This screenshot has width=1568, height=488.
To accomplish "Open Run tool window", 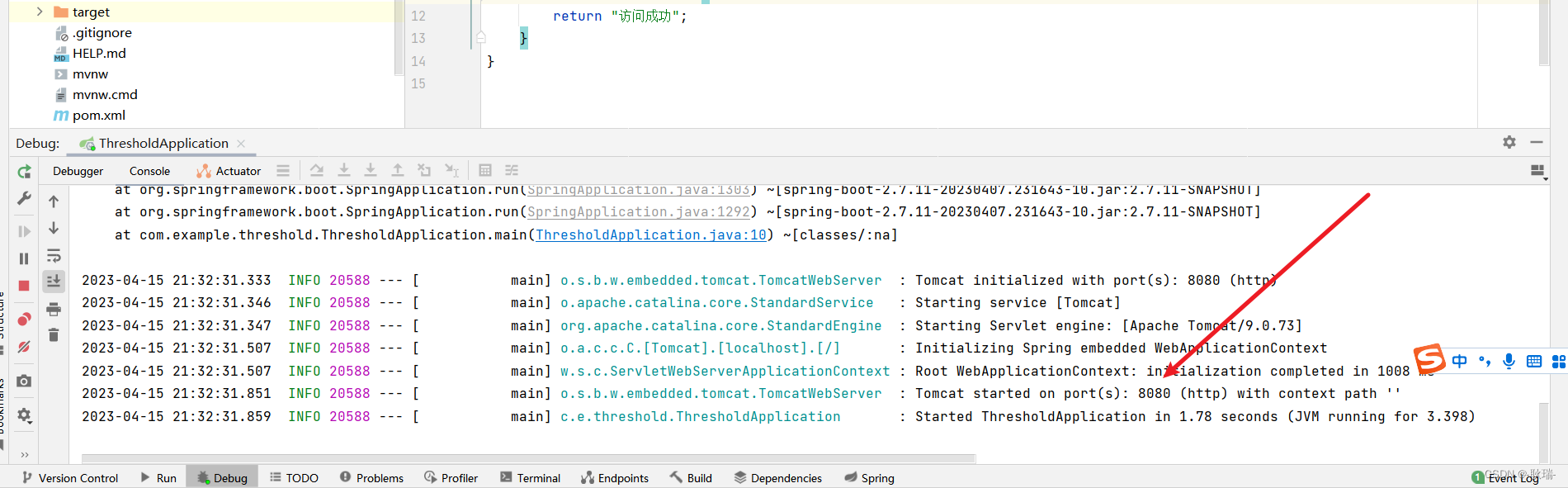I will (x=158, y=477).
